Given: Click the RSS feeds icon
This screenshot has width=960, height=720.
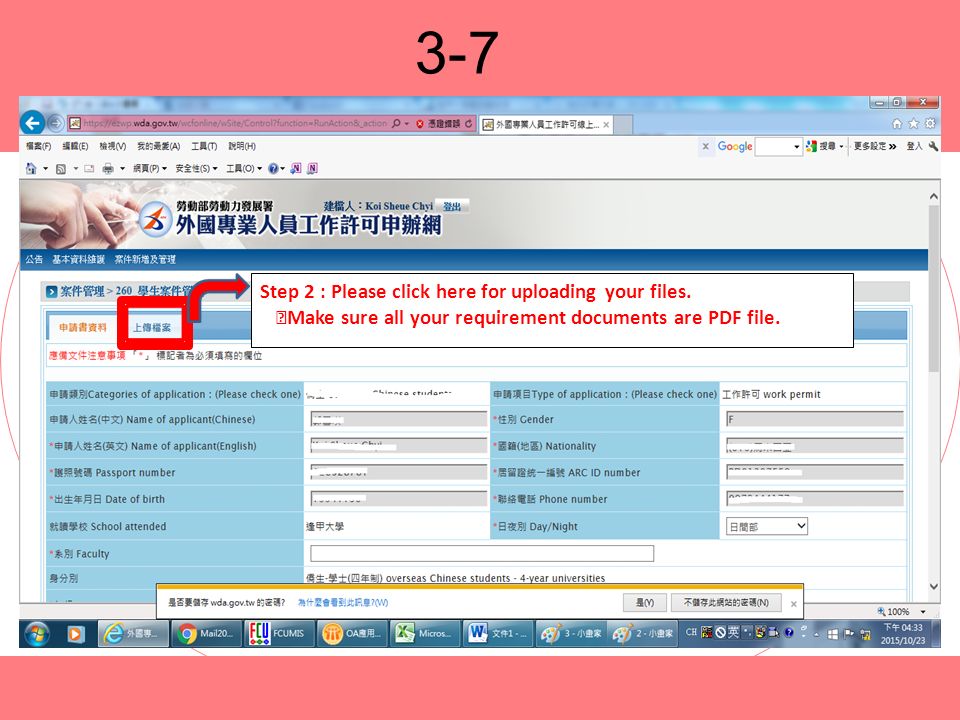Looking at the screenshot, I should (x=61, y=168).
